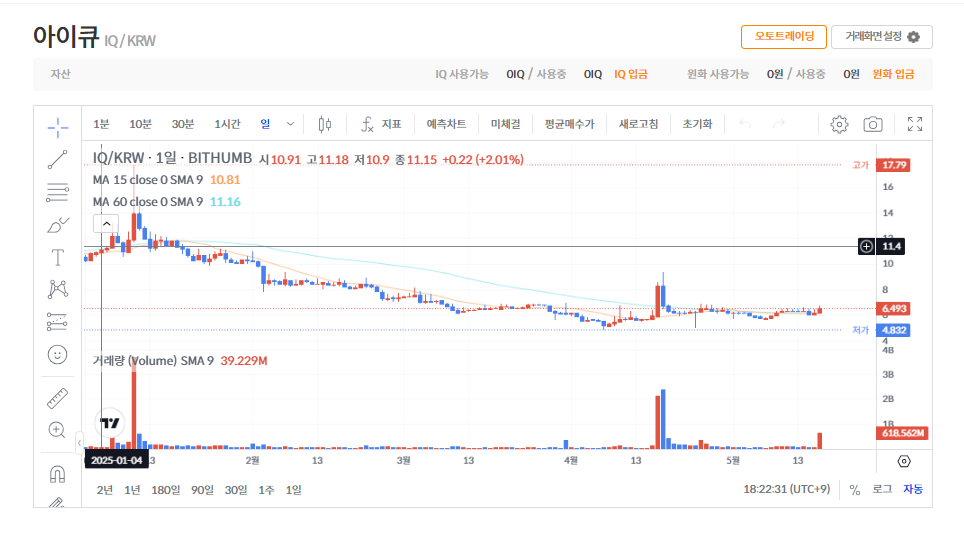Image resolution: width=964 pixels, height=534 pixels.
Task: Set chart range to 2년
Action: coord(105,490)
